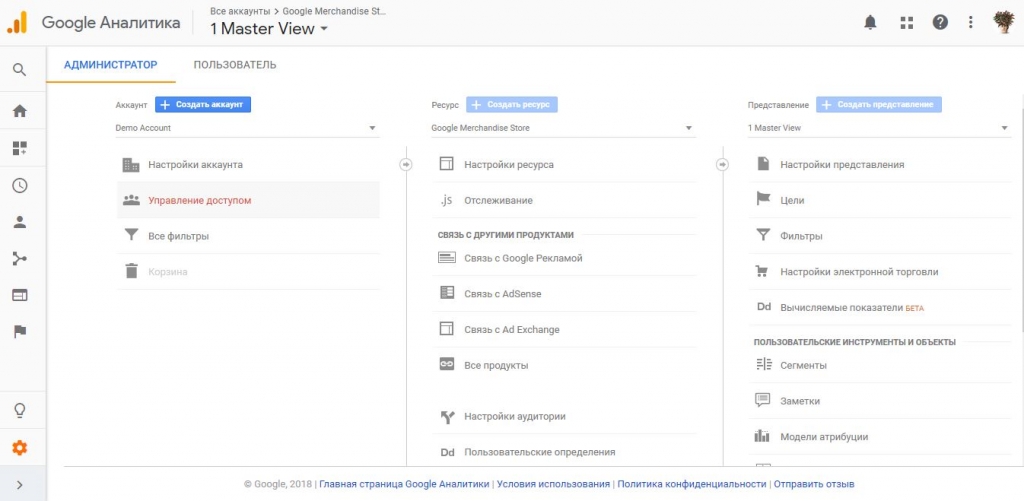Click funnel icon beside Все фильтры
The width and height of the screenshot is (1024, 501).
tap(131, 235)
